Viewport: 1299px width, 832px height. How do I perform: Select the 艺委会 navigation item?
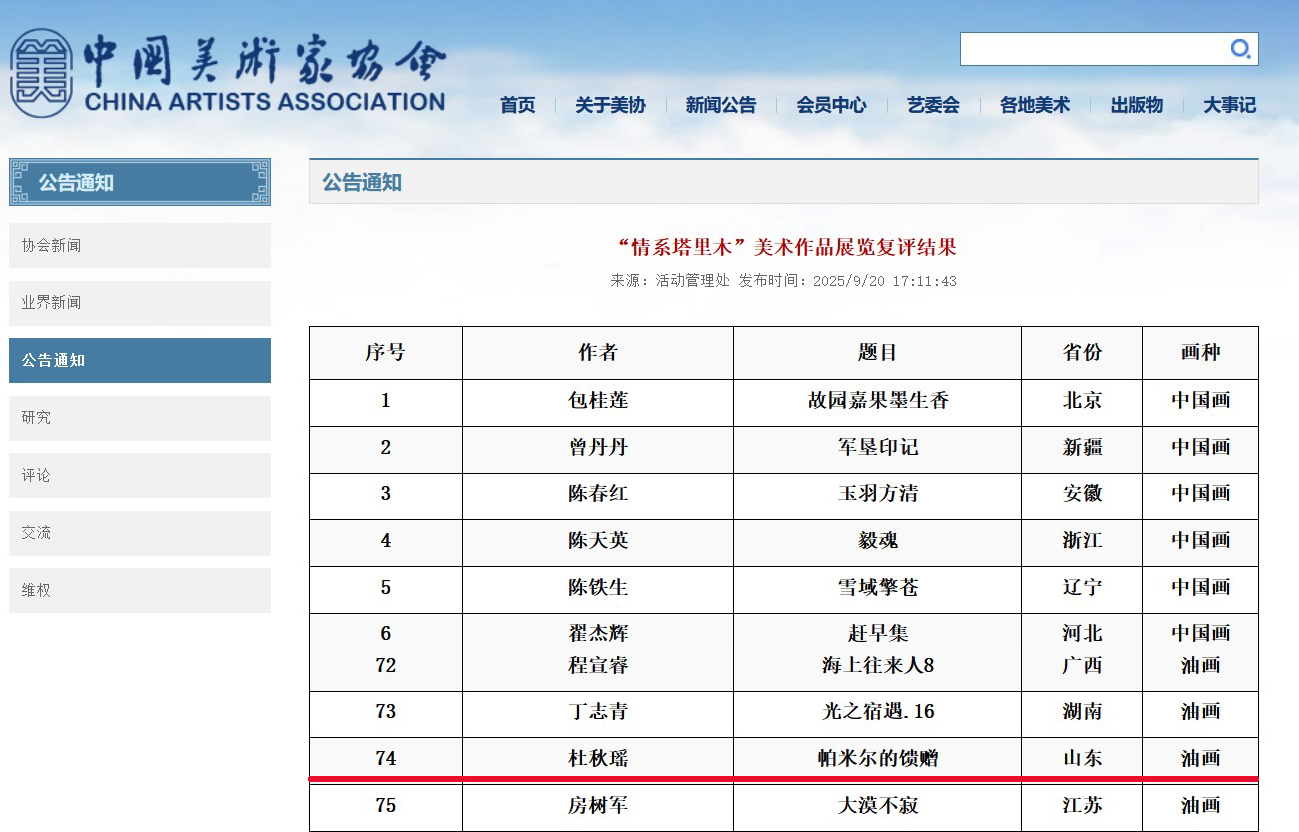933,105
